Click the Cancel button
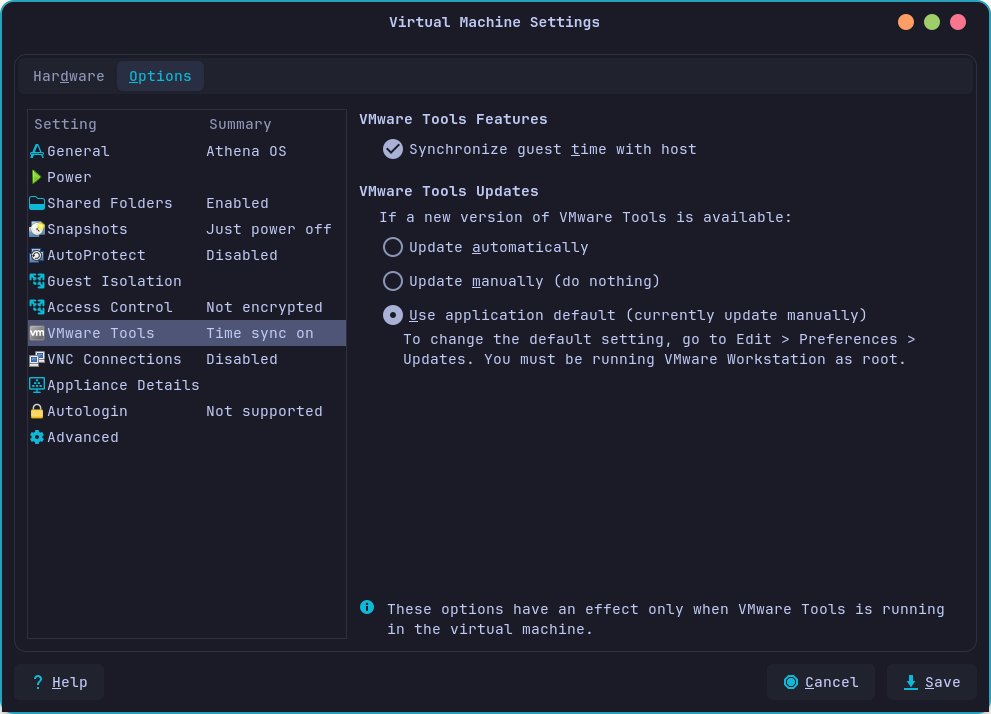Viewport: 991px width, 714px height. tap(821, 682)
